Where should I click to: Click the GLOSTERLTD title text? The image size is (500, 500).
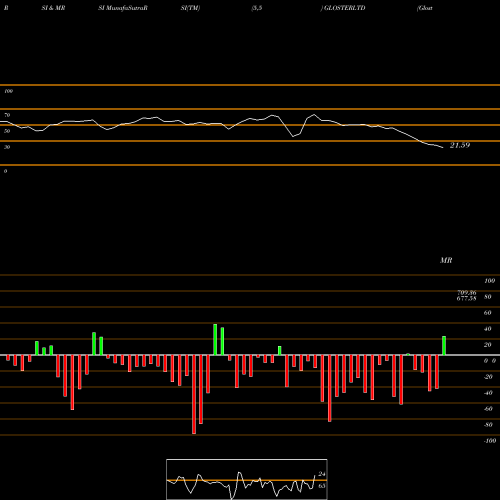(344, 8)
